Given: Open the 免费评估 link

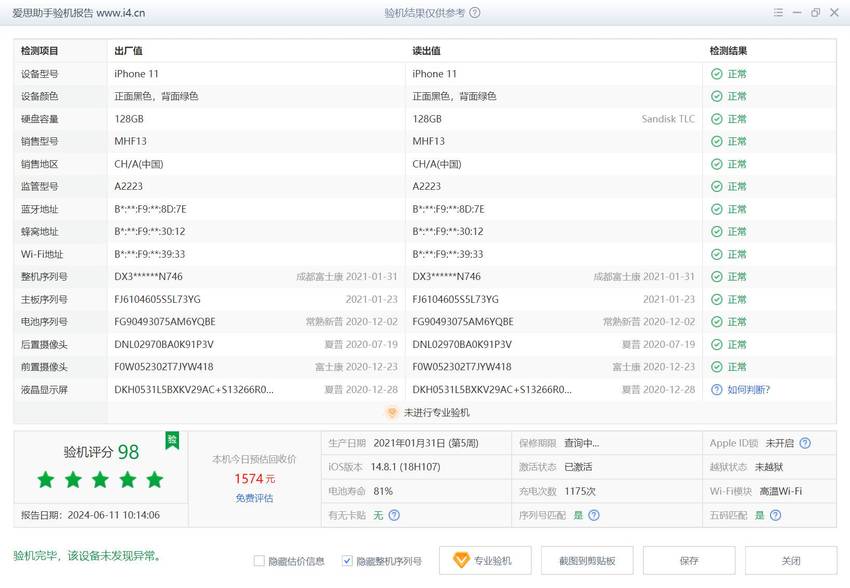Looking at the screenshot, I should [254, 498].
